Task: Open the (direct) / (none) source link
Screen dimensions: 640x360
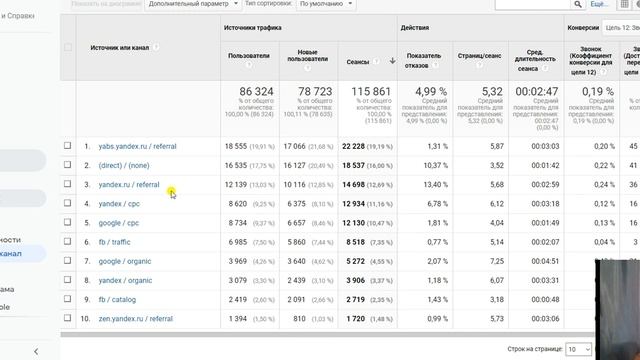Action: pos(124,165)
